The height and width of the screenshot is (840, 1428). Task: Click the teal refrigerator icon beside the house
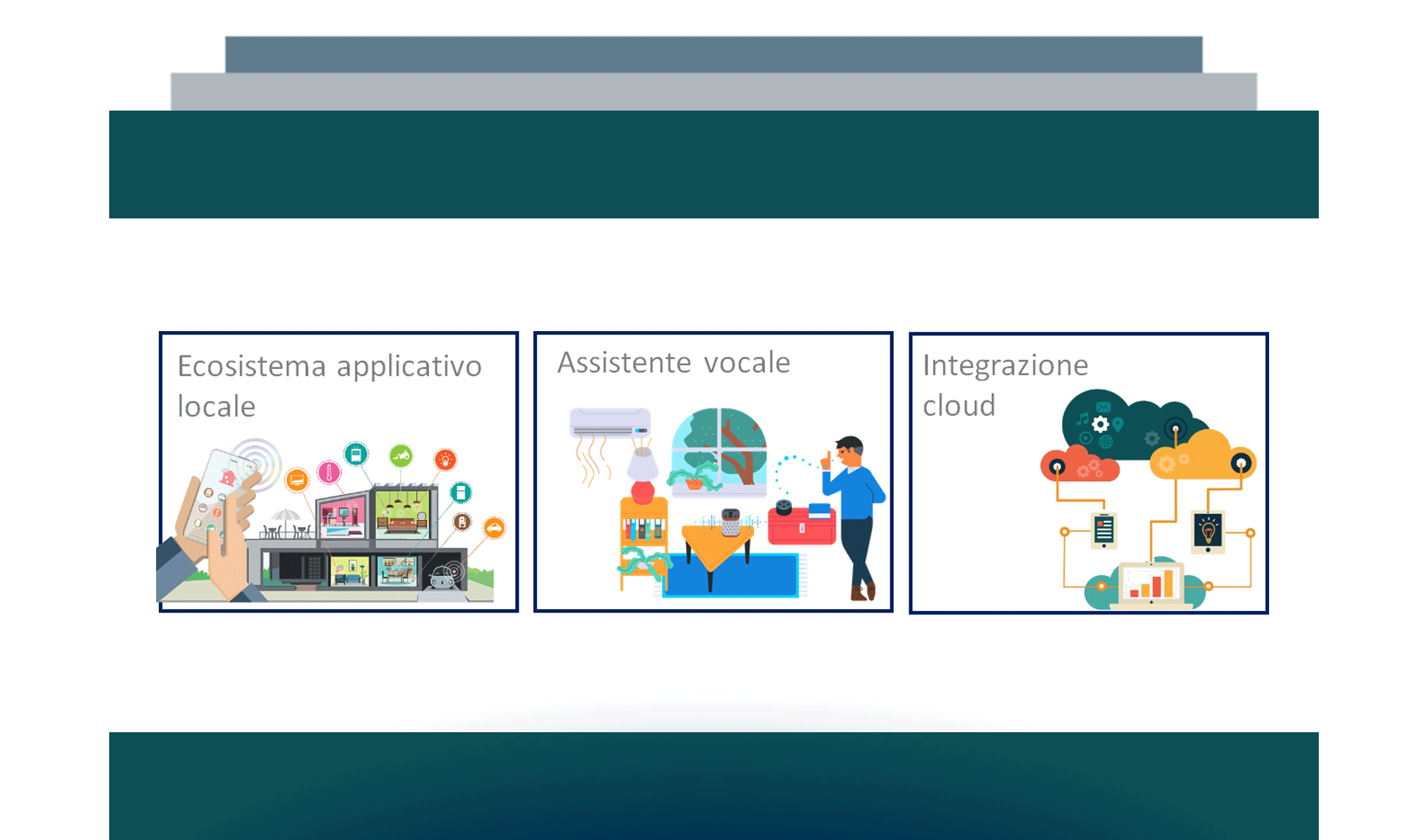[x=461, y=493]
